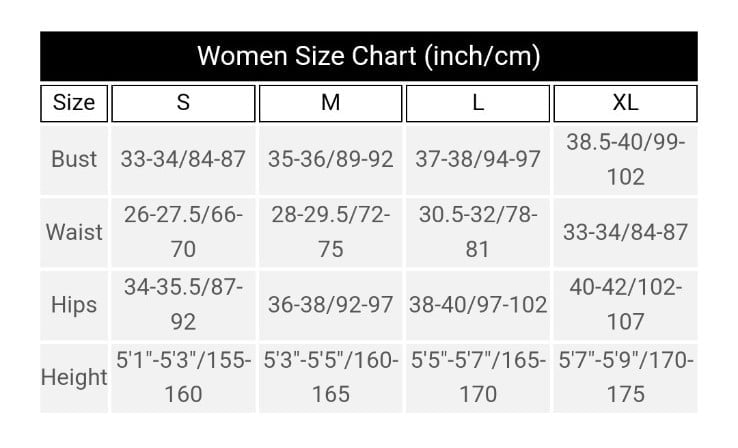Image resolution: width=738 pixels, height=448 pixels.
Task: Click height cell 5'1"-5'3"/155-160
Action: pos(183,378)
